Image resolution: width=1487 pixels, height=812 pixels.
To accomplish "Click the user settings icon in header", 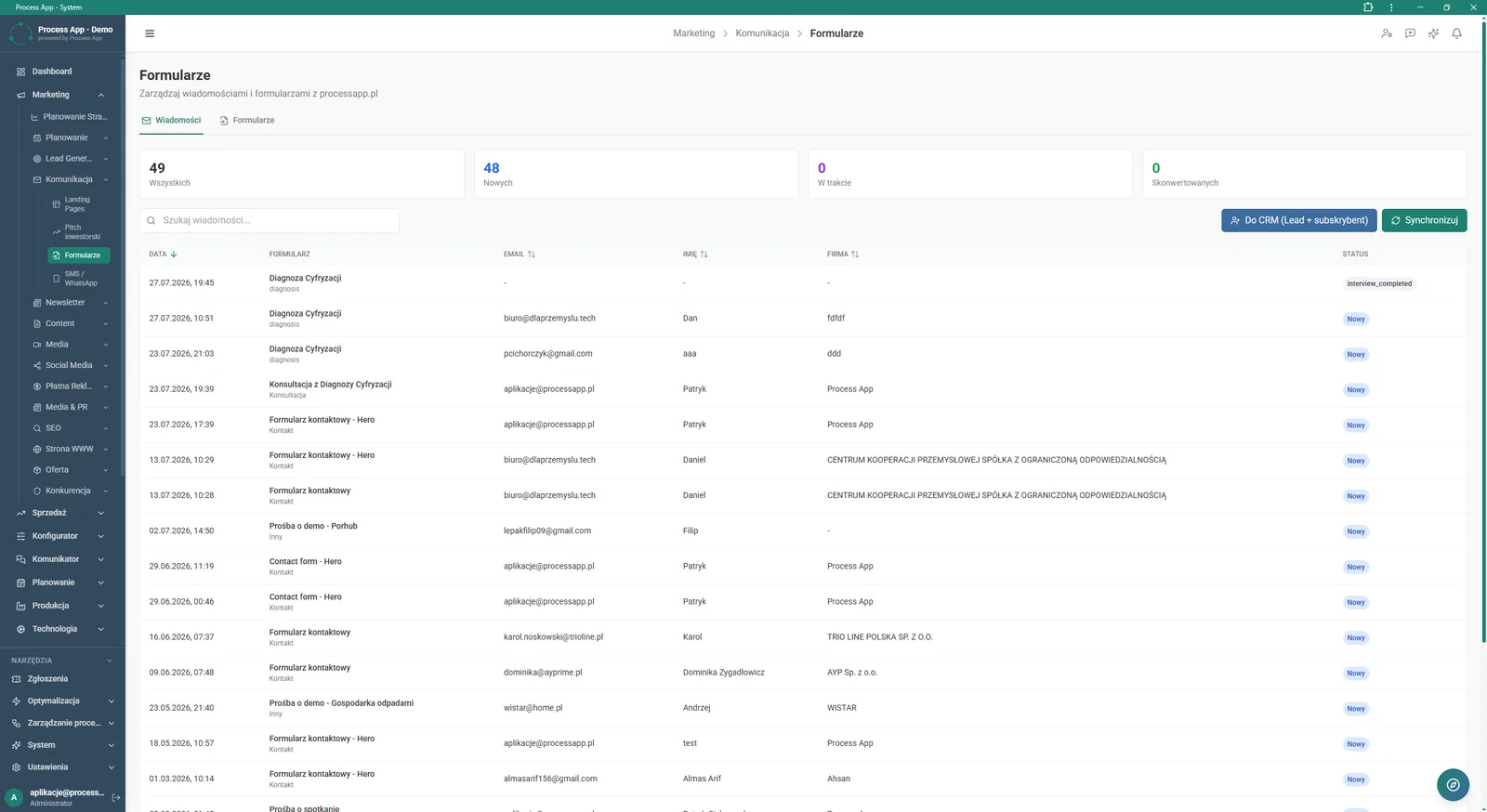I will click(x=1387, y=33).
